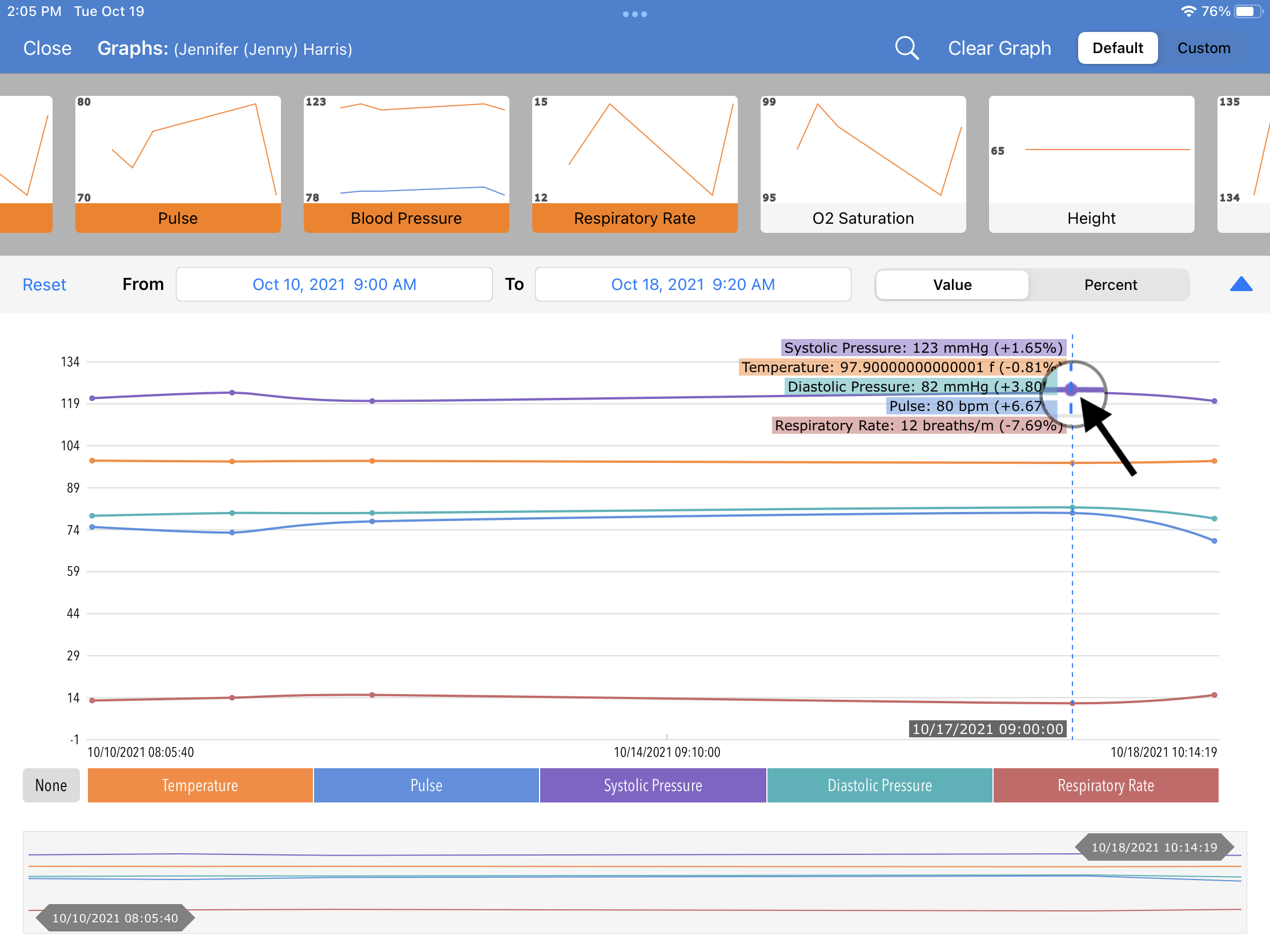Tap the battery indicator icon
Viewport: 1270px width, 952px height.
(1248, 11)
